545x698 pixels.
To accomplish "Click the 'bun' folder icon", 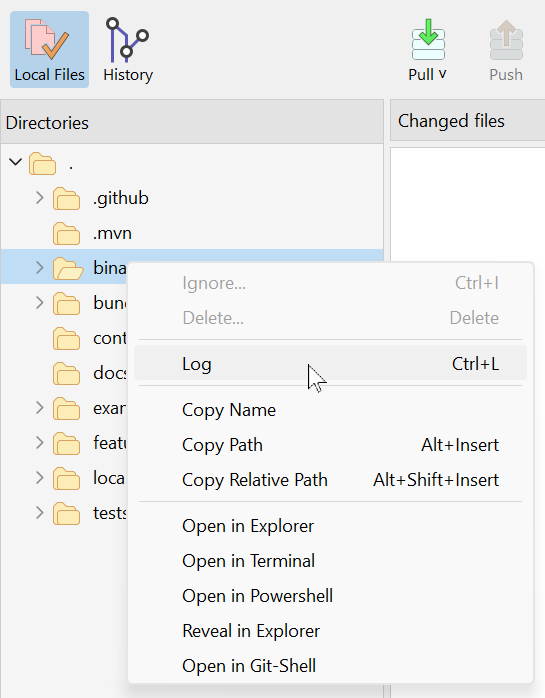I will pyautogui.click(x=66, y=304).
